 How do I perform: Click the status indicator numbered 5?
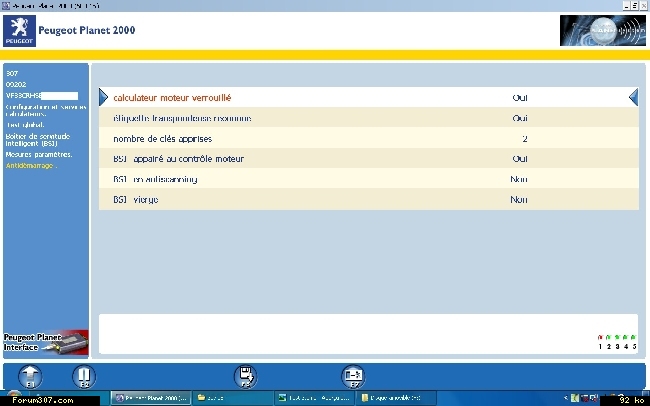[x=634, y=342]
